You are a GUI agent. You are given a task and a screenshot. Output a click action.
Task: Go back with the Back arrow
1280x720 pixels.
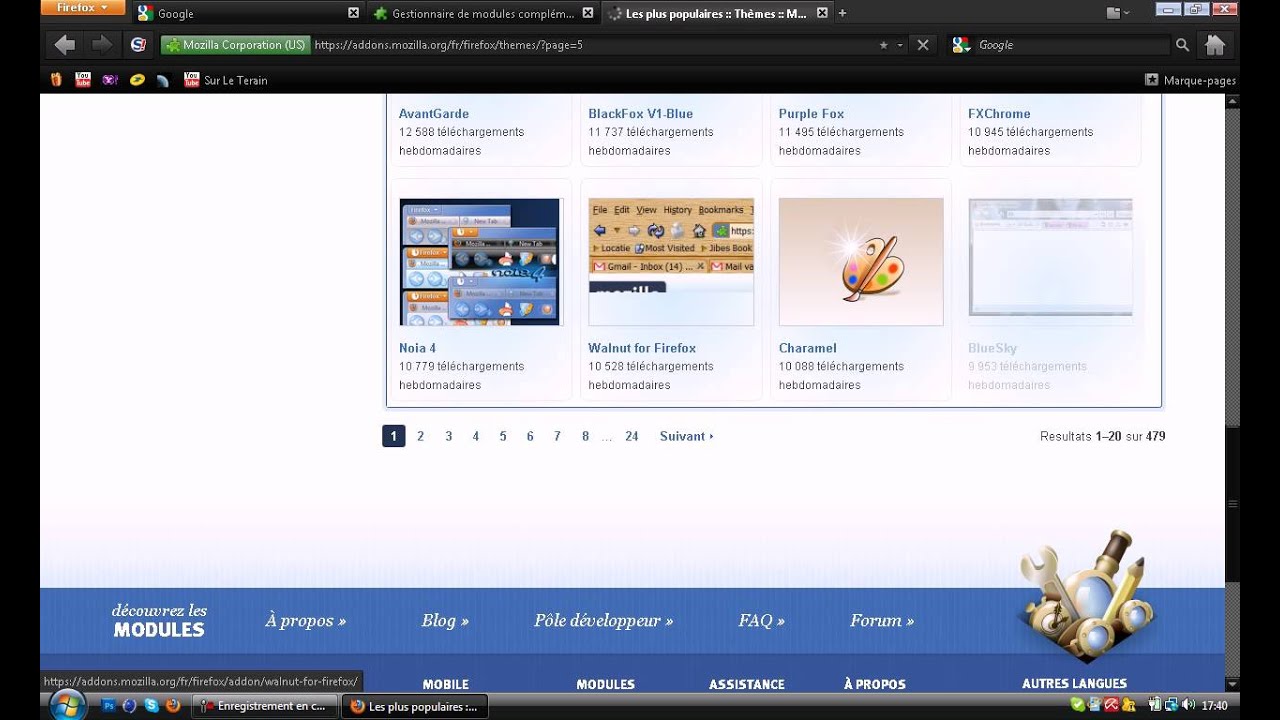point(65,45)
